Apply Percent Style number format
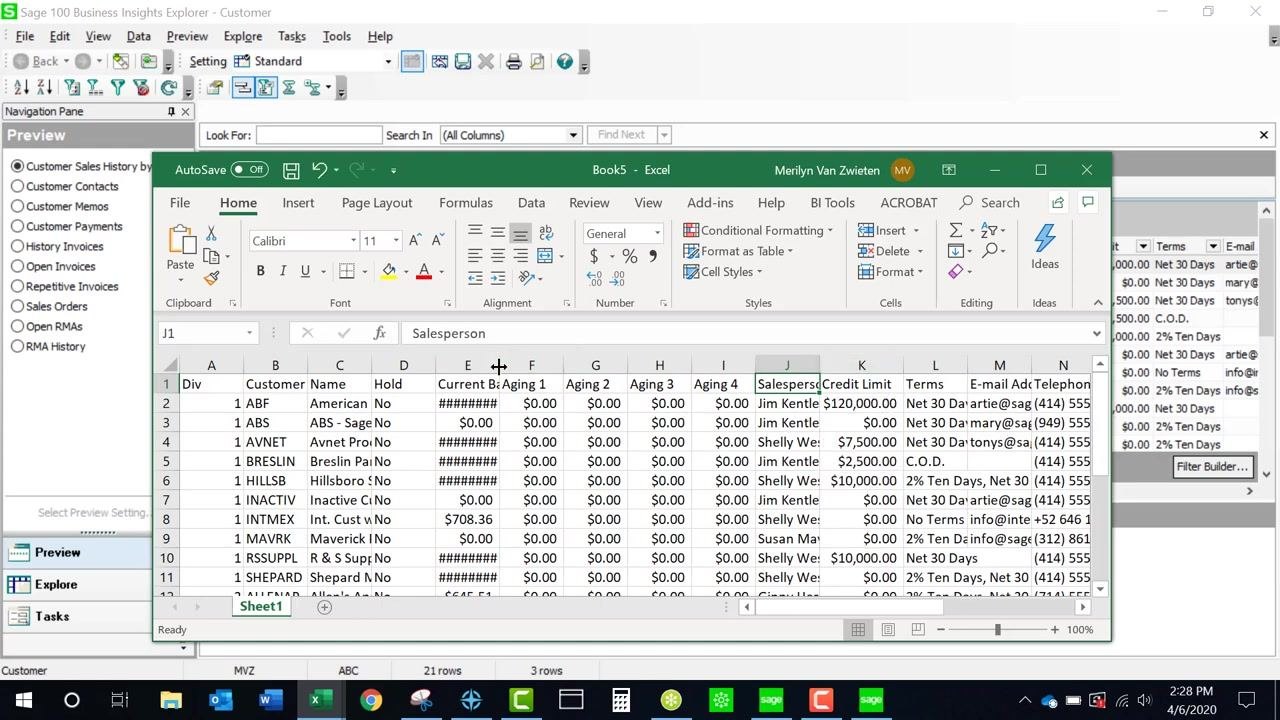 coord(629,256)
